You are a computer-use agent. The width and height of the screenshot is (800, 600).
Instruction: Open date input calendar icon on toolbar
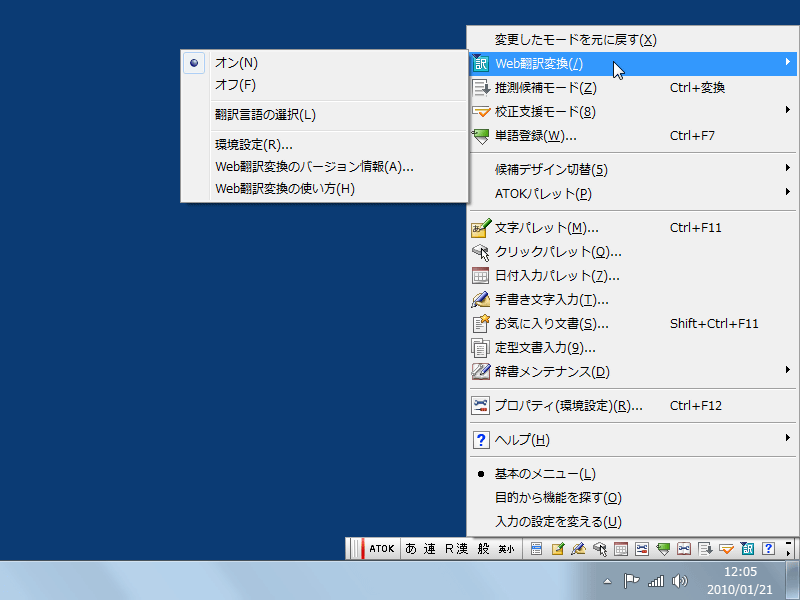(621, 549)
